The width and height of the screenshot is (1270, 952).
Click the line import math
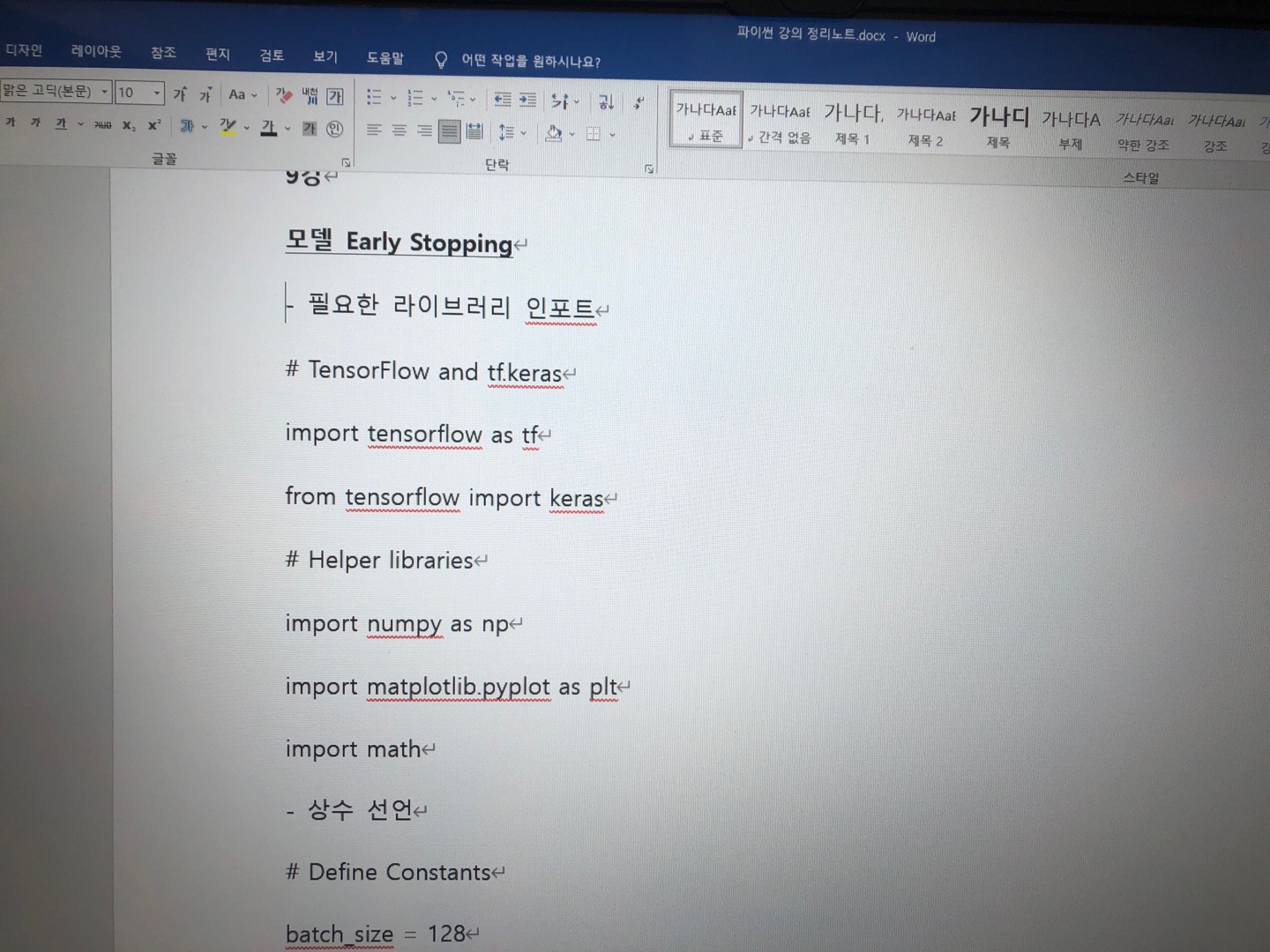pos(353,748)
